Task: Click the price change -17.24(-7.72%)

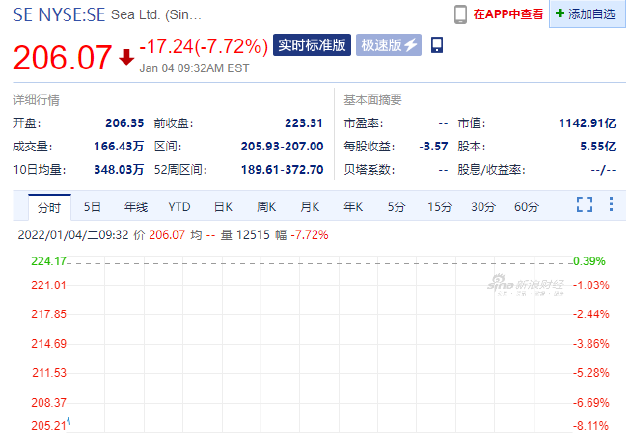Action: tap(203, 47)
